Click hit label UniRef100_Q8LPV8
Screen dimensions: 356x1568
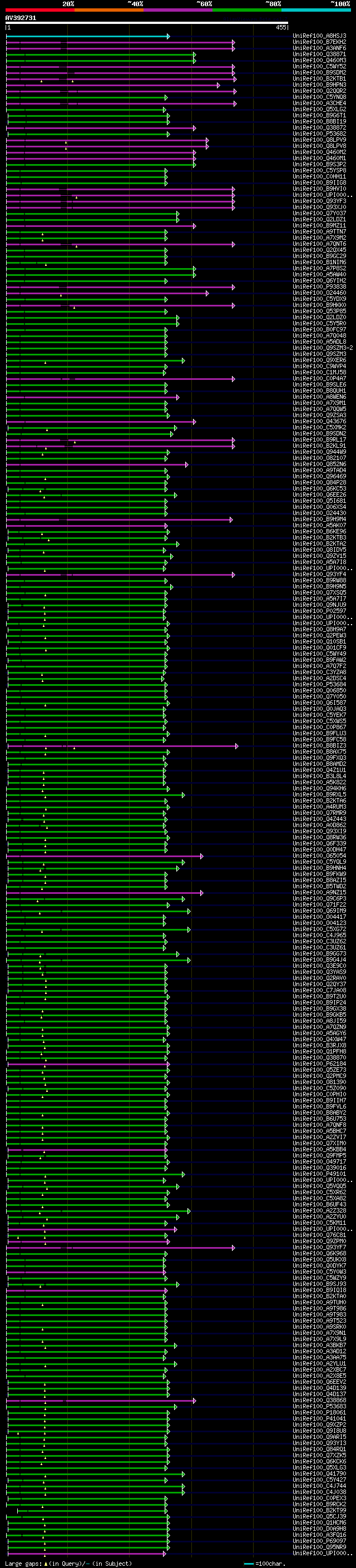tap(319, 146)
